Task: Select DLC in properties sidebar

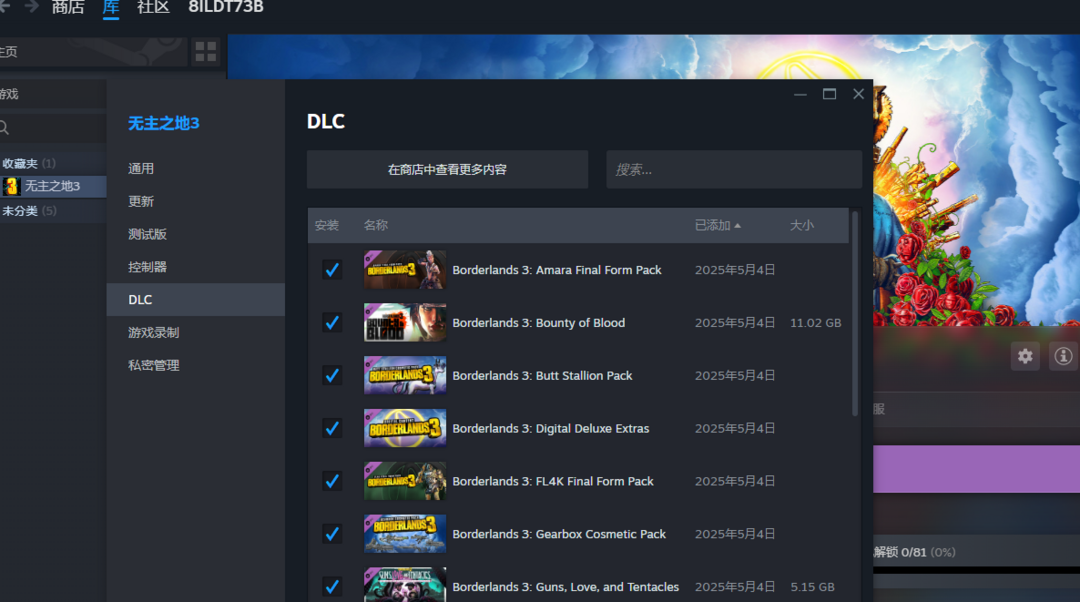Action: (196, 300)
